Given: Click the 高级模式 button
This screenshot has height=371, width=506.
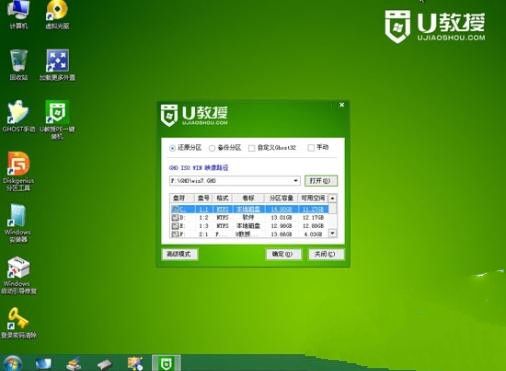Looking at the screenshot, I should click(179, 254).
